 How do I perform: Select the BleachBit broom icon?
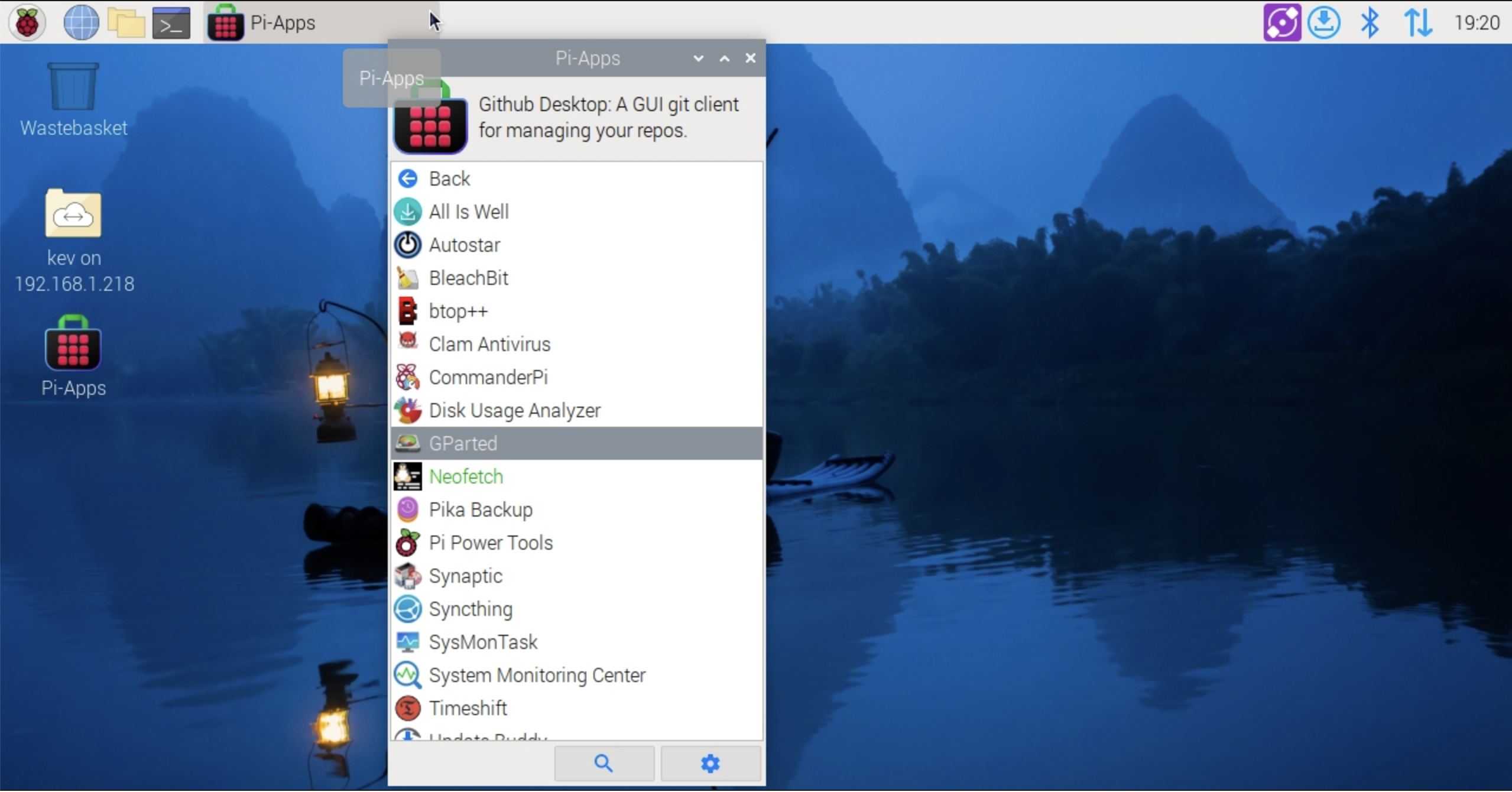408,278
